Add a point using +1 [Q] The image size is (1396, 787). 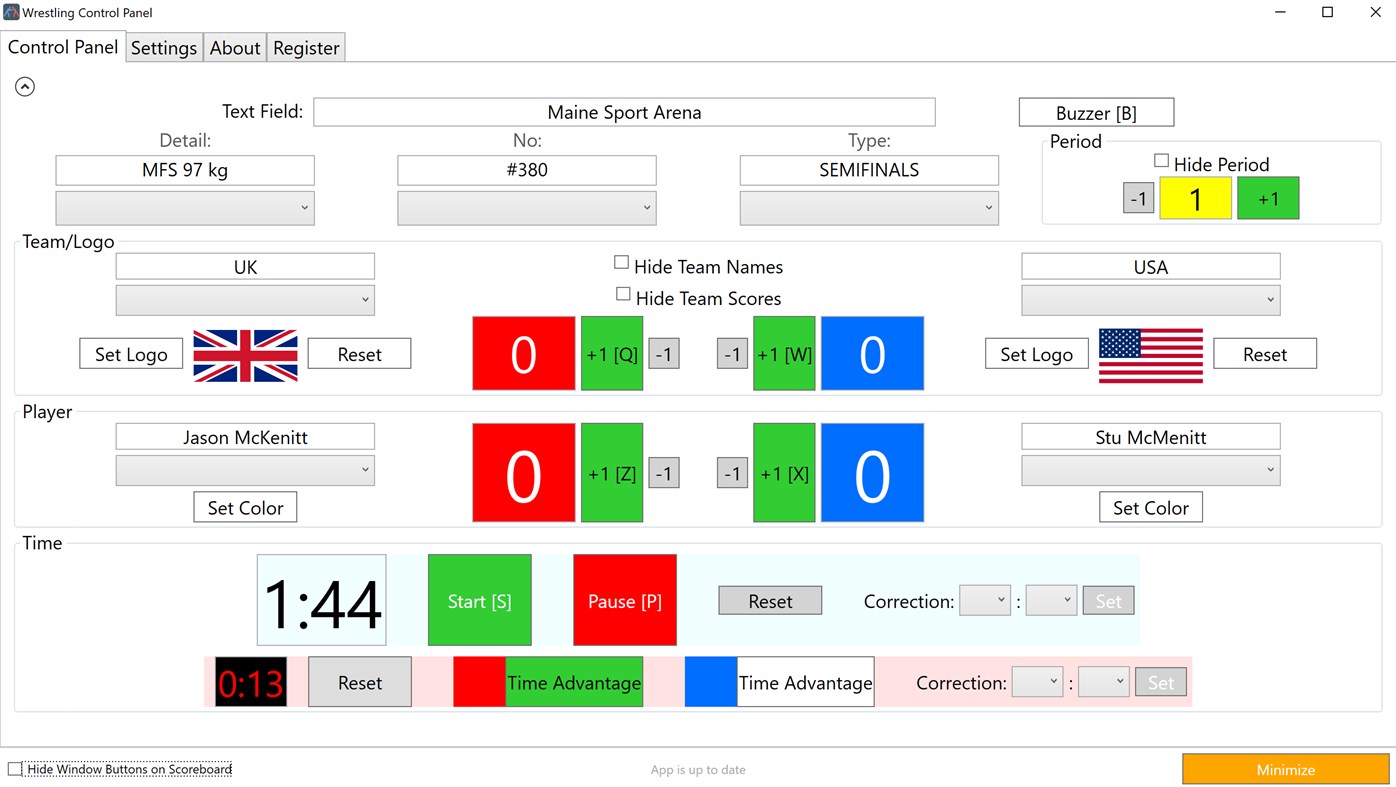[x=611, y=353]
